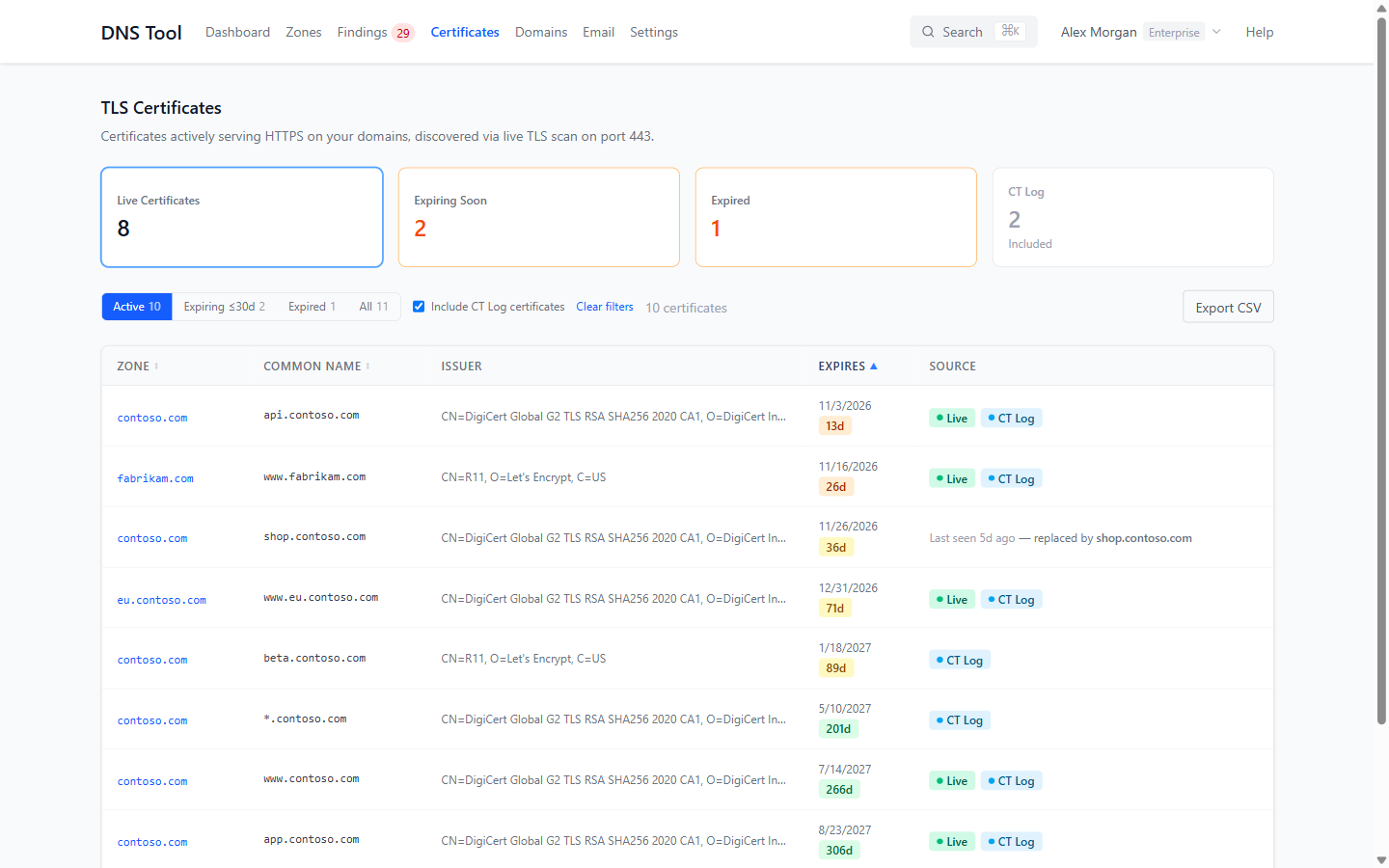Click the Clear filters link
The height and width of the screenshot is (868, 1389).
click(x=605, y=307)
